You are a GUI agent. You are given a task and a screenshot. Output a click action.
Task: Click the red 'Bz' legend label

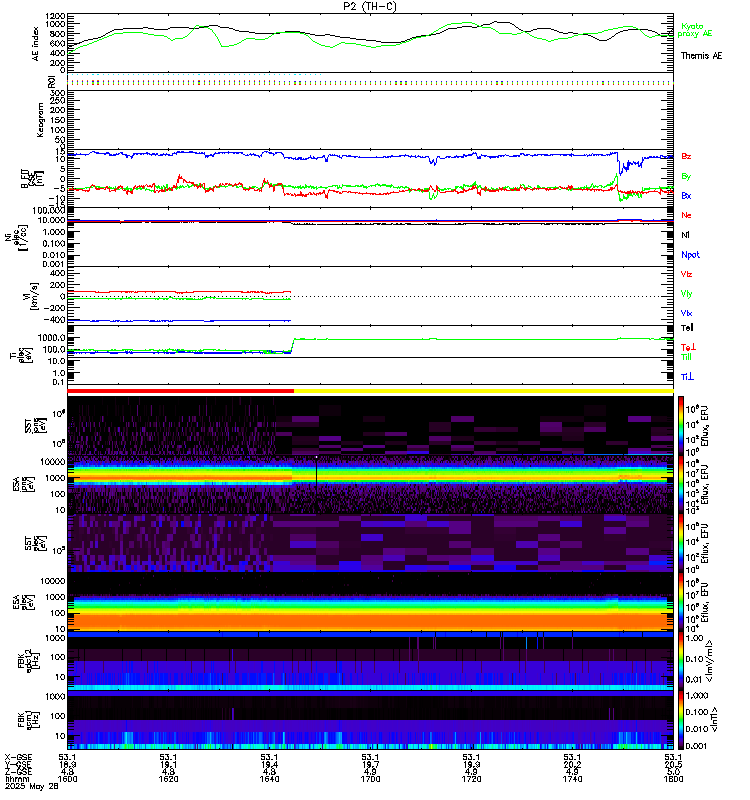coord(686,156)
